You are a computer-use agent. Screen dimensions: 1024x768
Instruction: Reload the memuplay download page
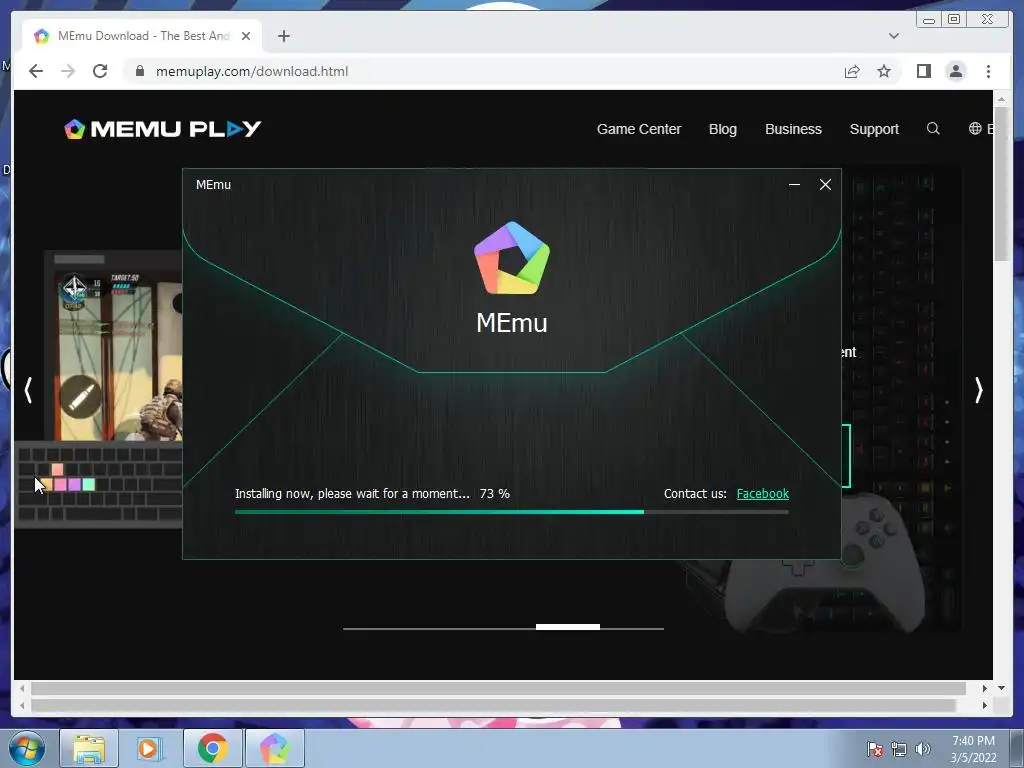(100, 71)
